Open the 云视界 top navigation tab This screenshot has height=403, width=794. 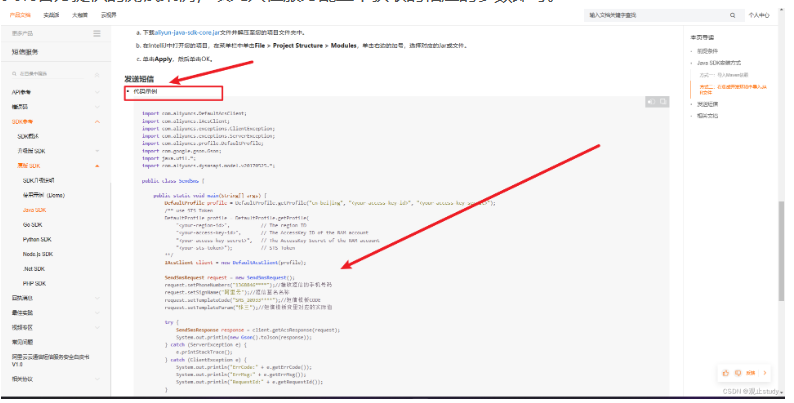pyautogui.click(x=109, y=15)
